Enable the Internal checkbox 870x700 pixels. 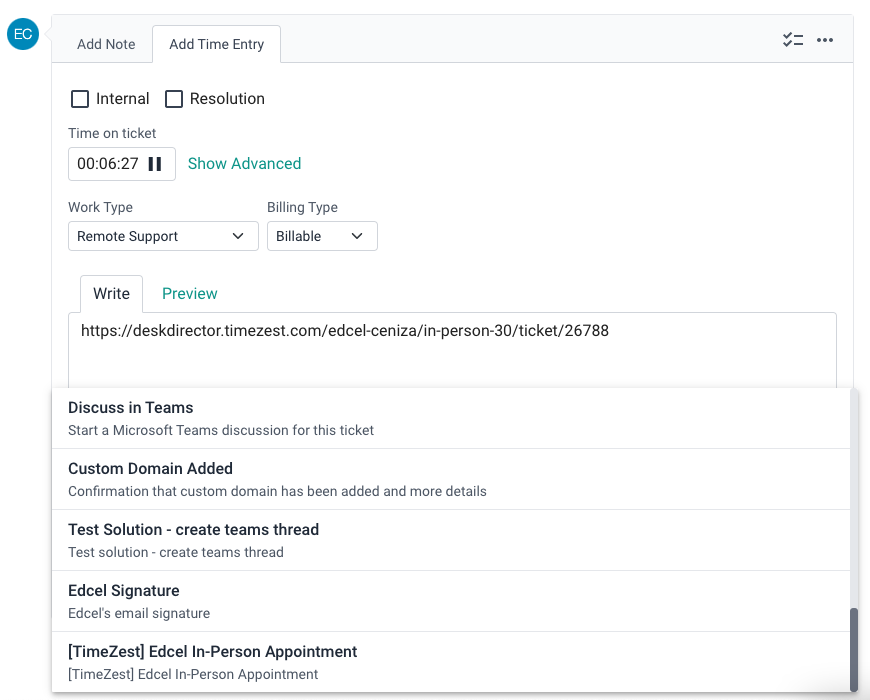tap(80, 99)
